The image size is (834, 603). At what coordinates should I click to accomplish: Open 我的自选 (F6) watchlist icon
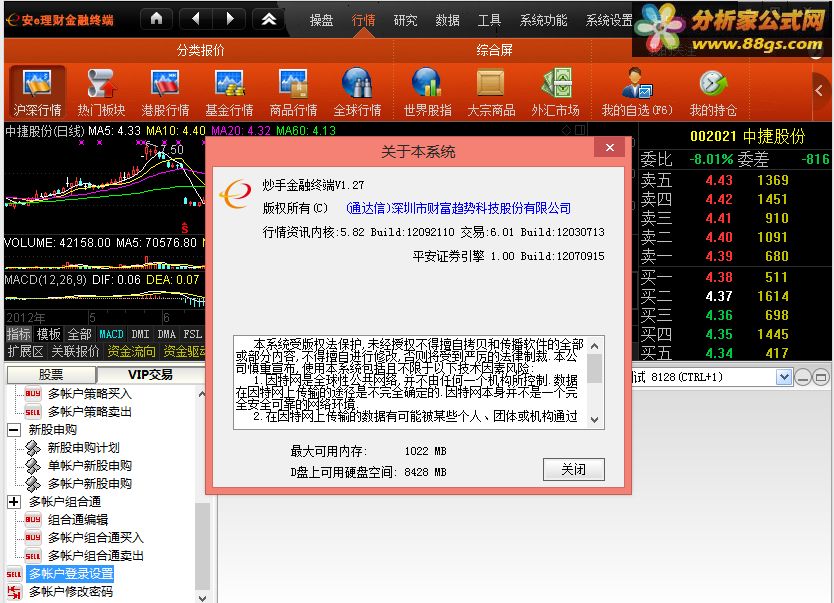(x=637, y=91)
